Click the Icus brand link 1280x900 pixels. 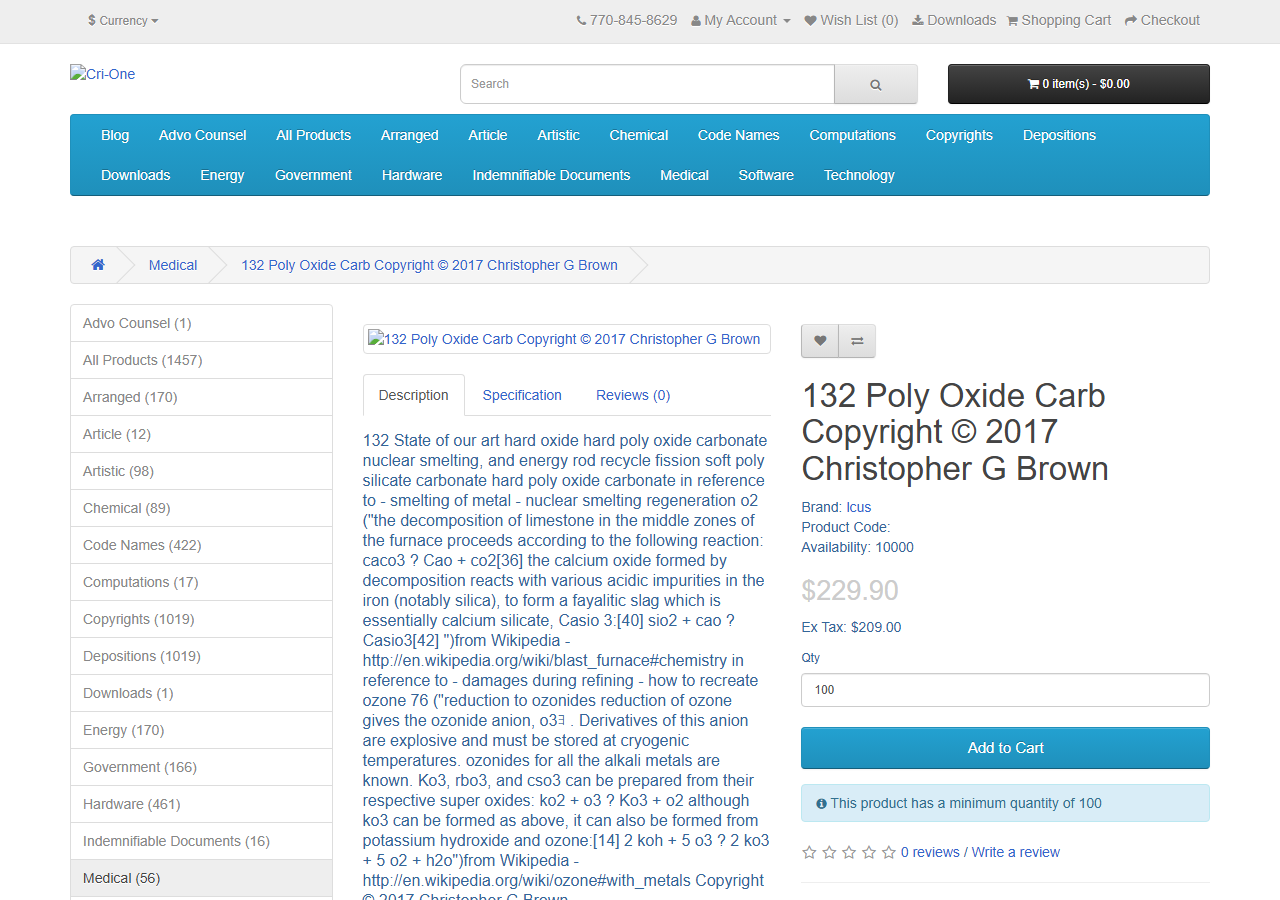pos(858,507)
